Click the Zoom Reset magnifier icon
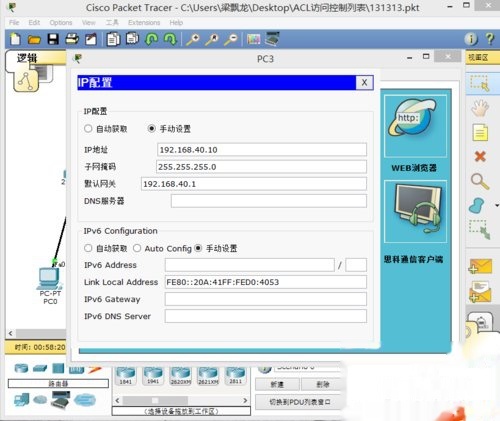Screen dimensions: 500x421 pyautogui.click(x=212, y=39)
